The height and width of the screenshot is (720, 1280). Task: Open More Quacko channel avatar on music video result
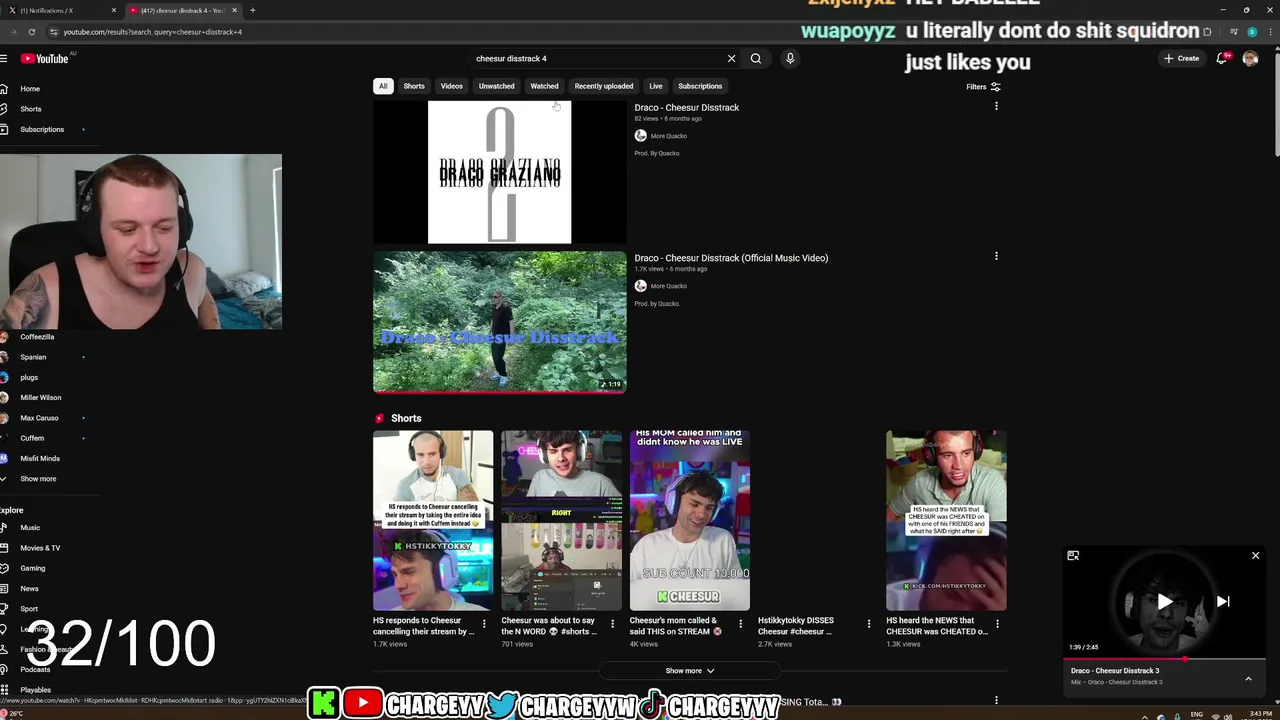tap(640, 286)
